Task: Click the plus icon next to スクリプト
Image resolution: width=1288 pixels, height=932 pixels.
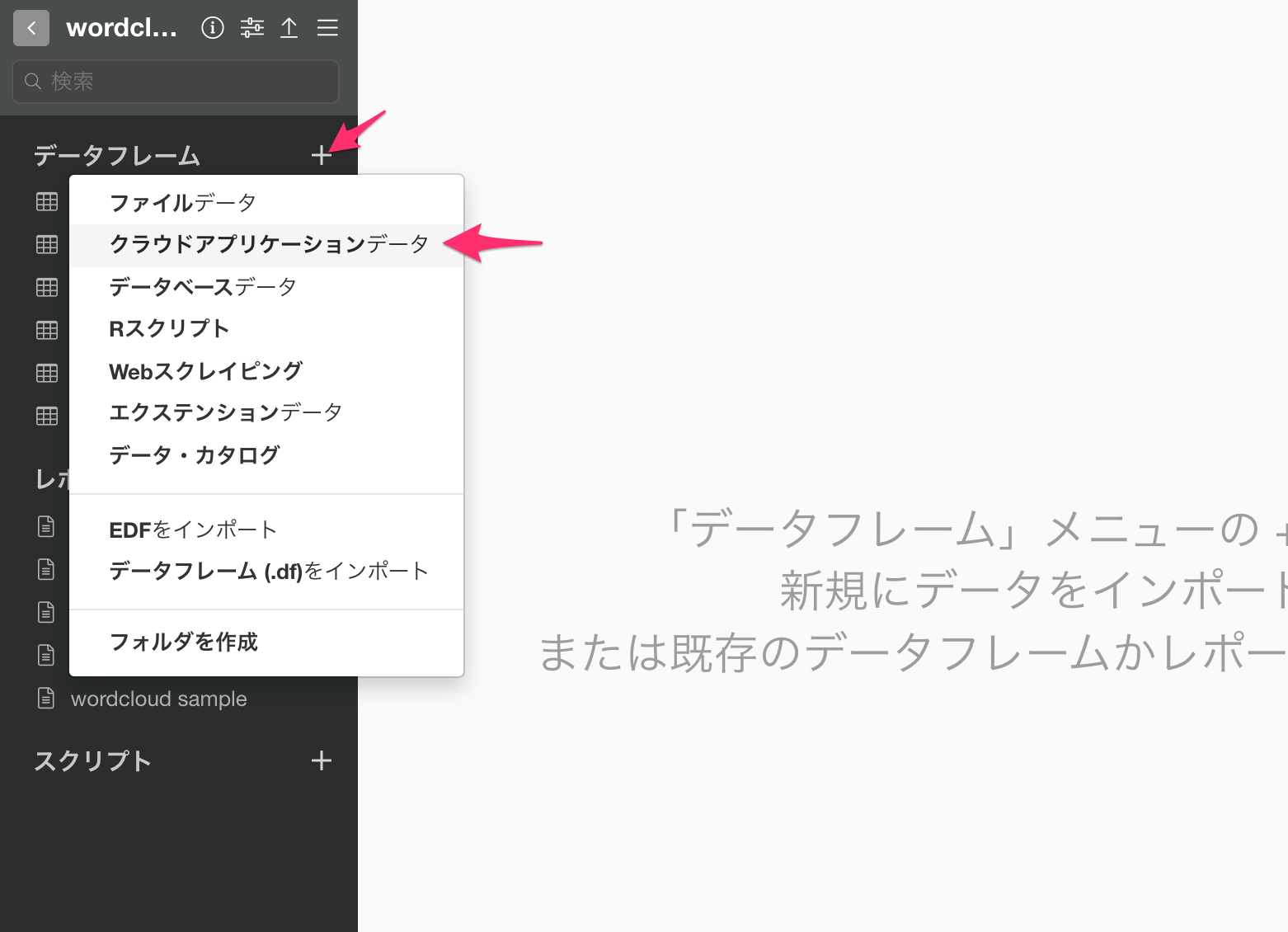Action: point(322,760)
